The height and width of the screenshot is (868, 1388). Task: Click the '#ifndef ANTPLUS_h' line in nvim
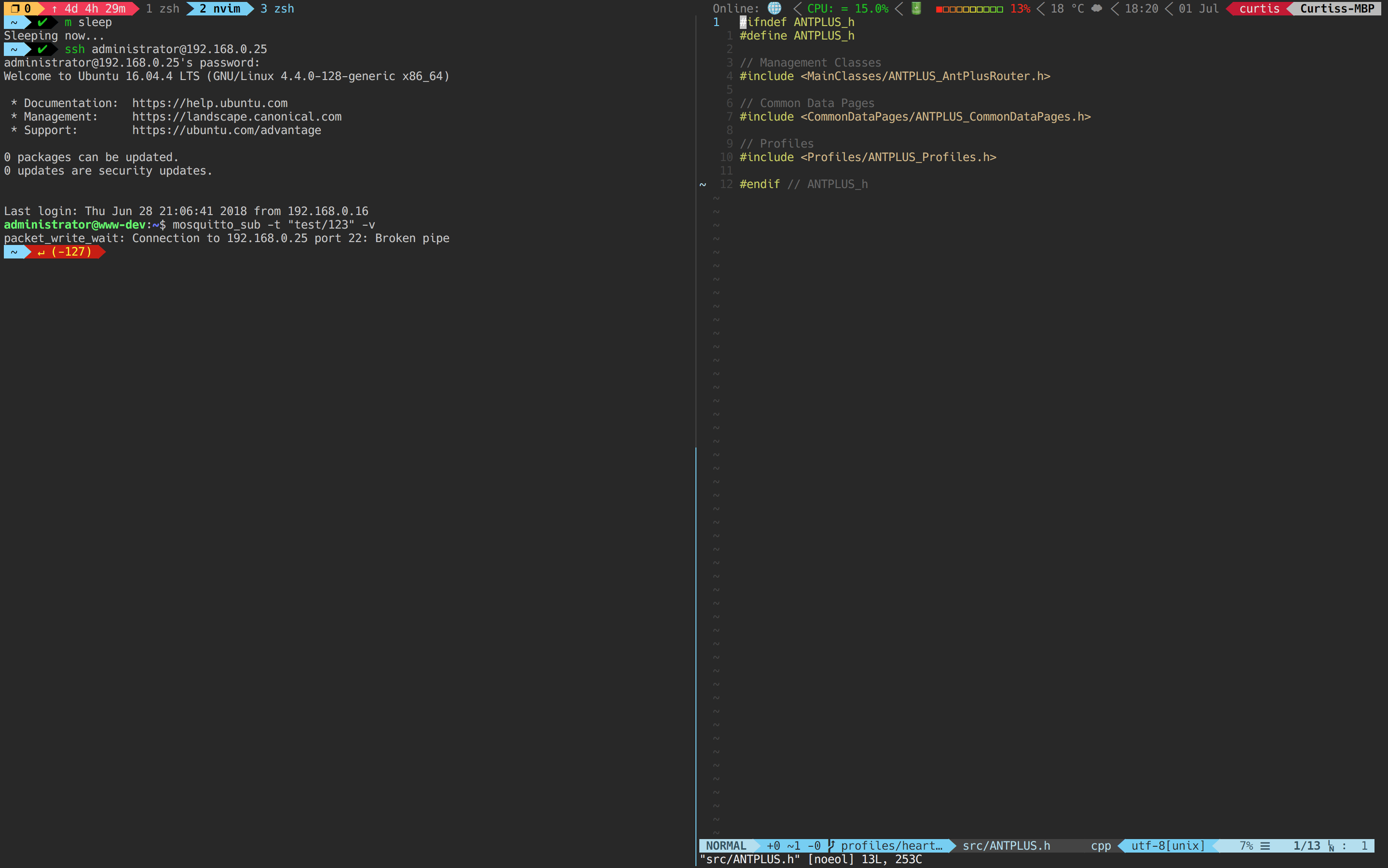(797, 22)
